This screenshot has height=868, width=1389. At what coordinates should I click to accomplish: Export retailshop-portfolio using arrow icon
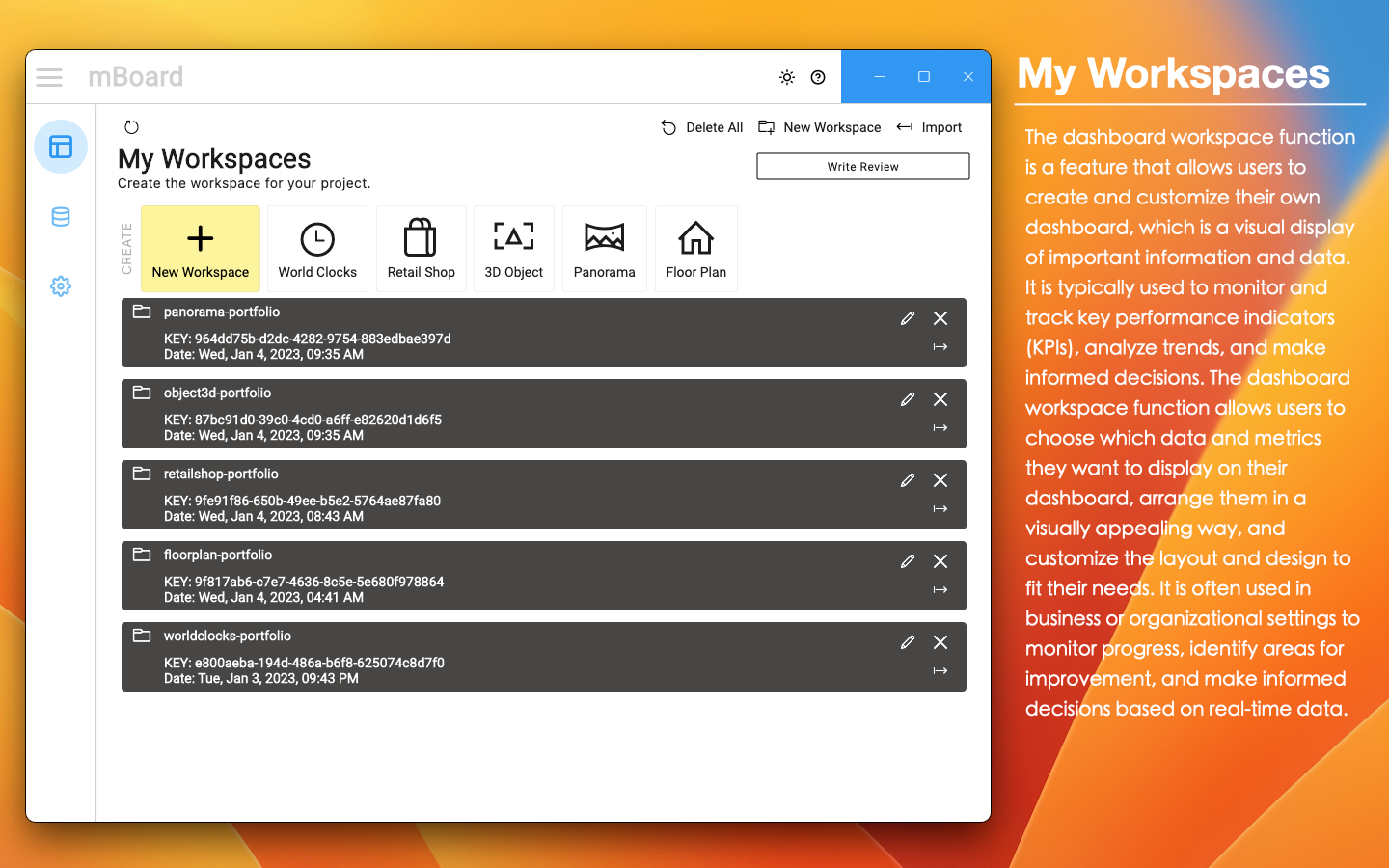click(x=940, y=509)
